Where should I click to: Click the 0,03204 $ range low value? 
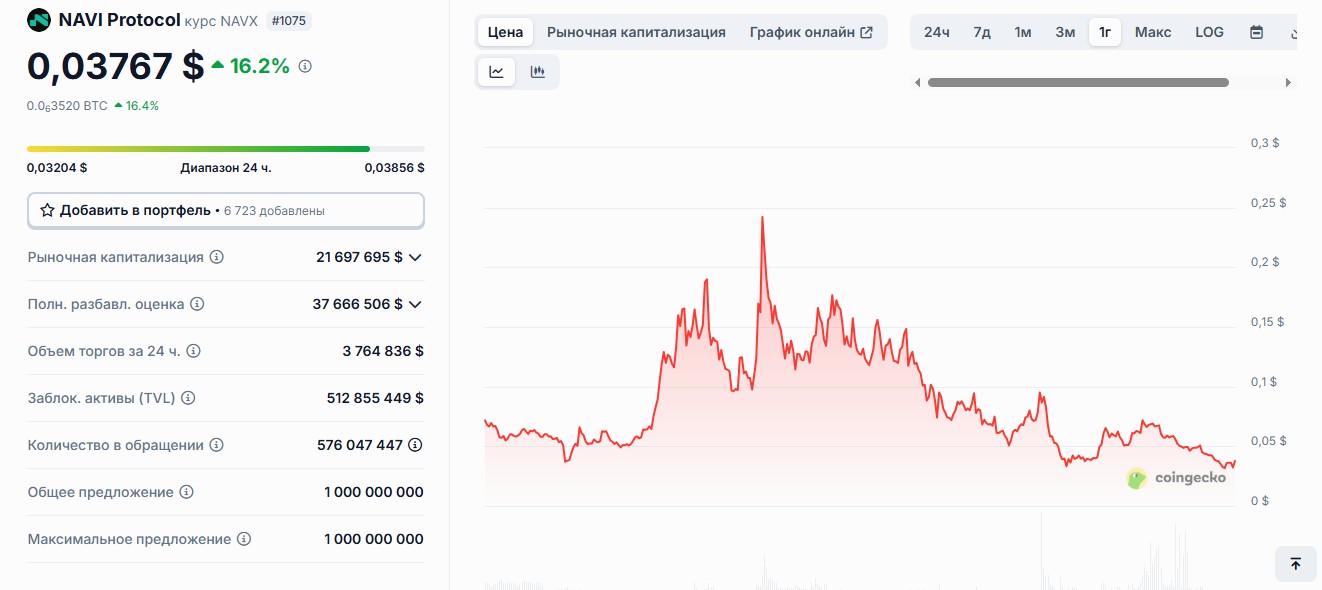click(57, 168)
